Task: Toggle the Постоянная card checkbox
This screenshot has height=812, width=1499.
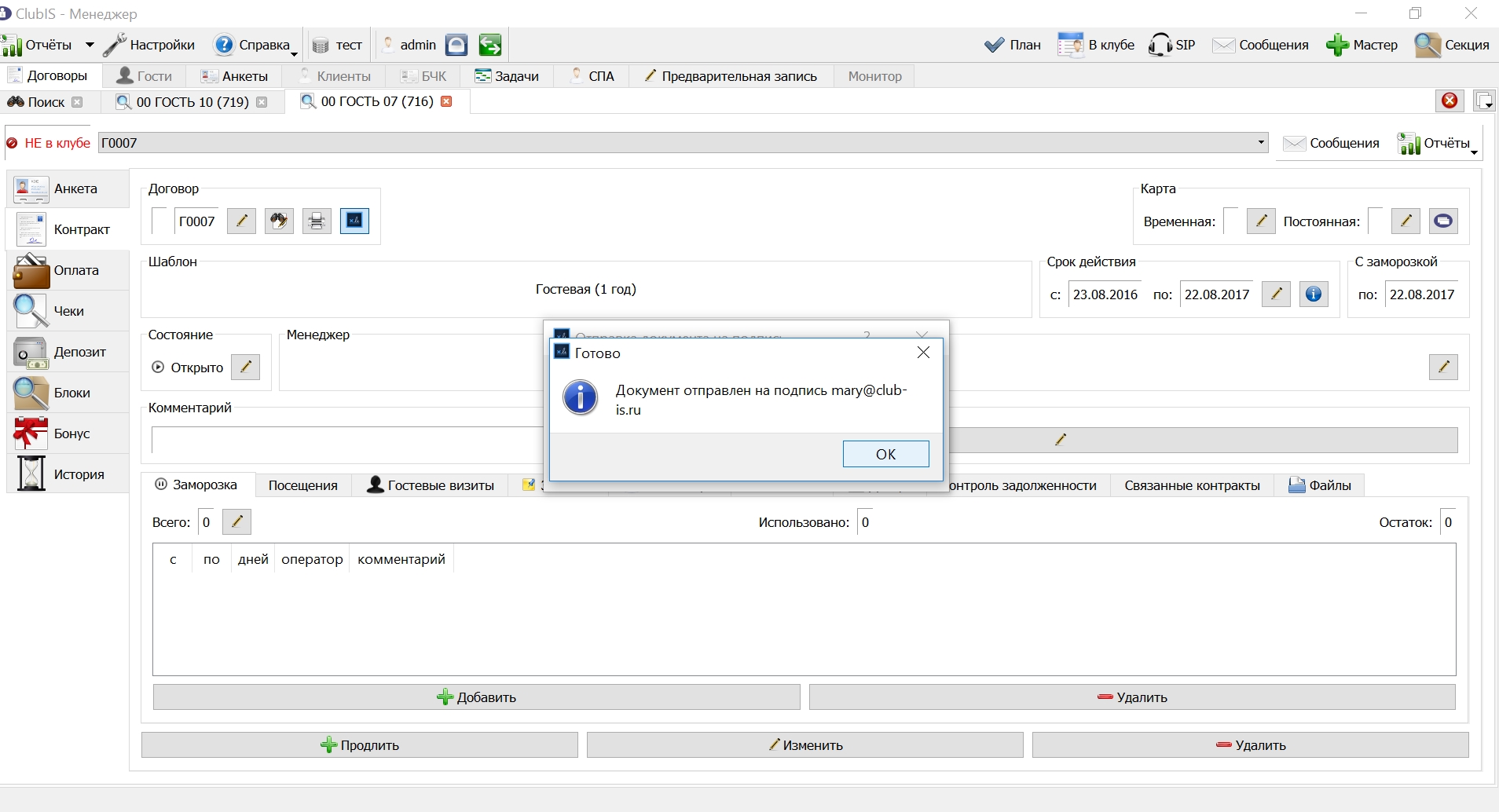Action: pos(1376,221)
